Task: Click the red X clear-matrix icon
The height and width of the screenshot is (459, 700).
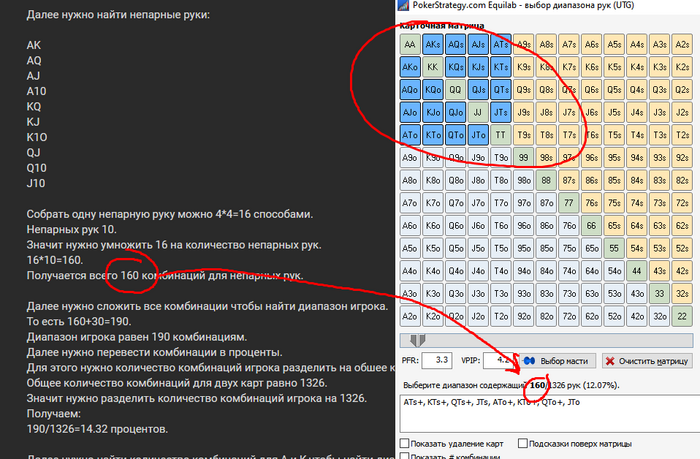Action: (610, 361)
